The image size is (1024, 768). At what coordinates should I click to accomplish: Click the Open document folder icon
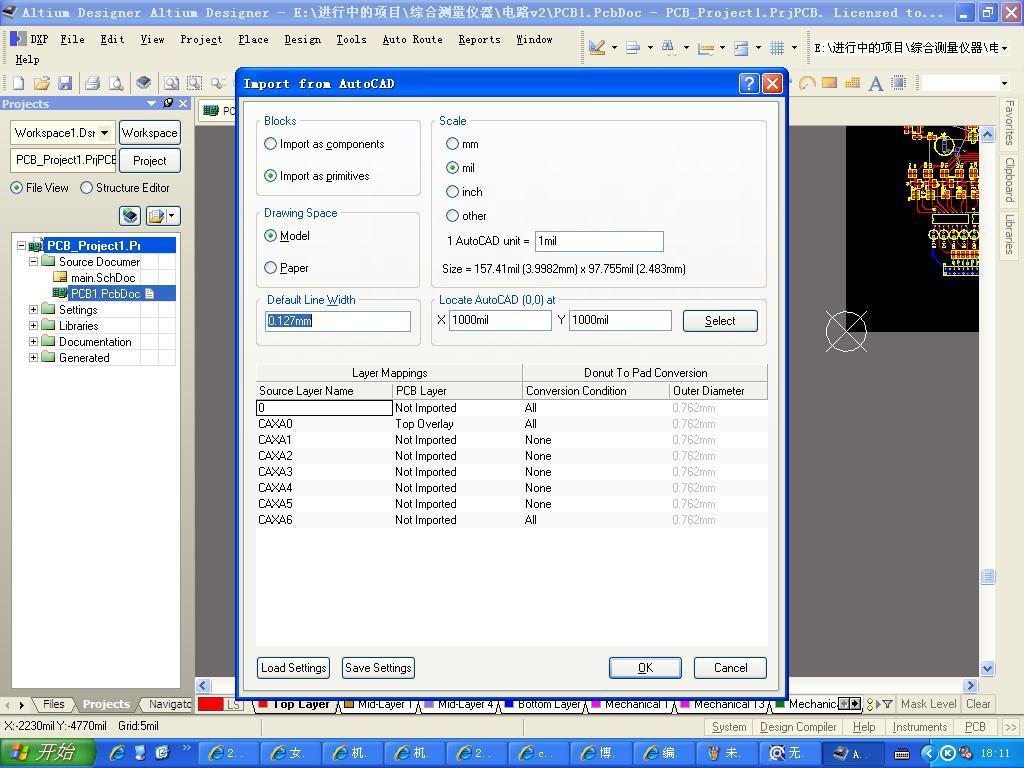(42, 83)
